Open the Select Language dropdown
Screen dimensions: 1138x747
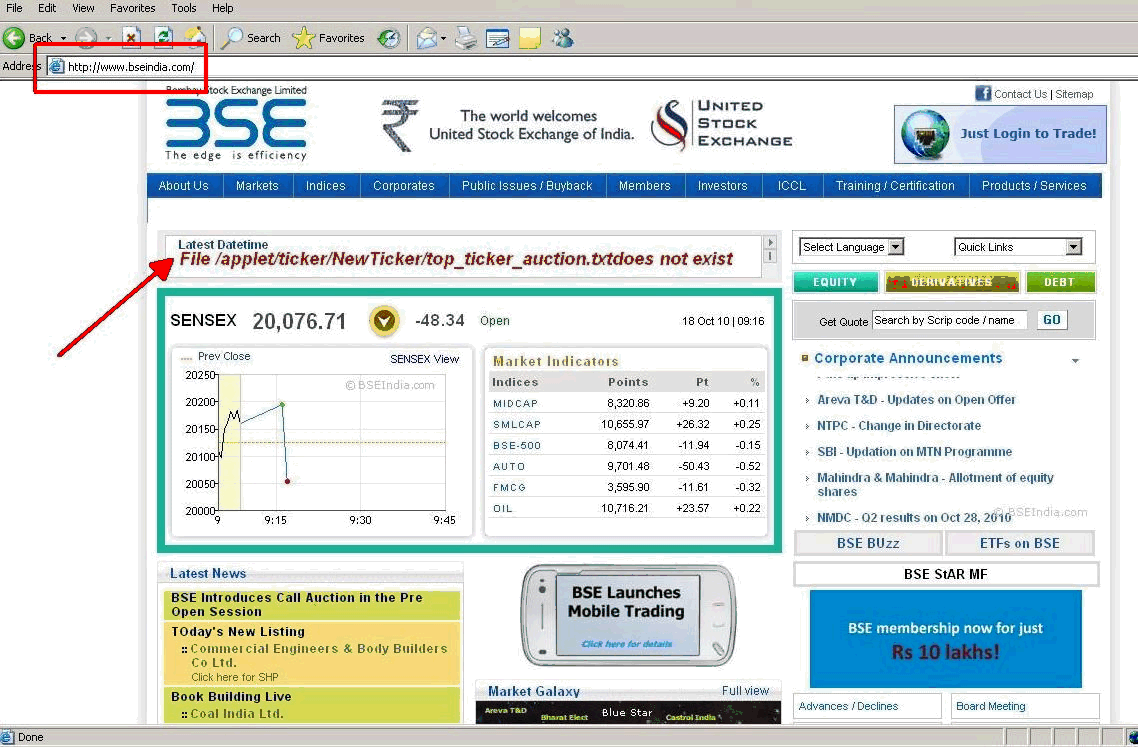(852, 247)
